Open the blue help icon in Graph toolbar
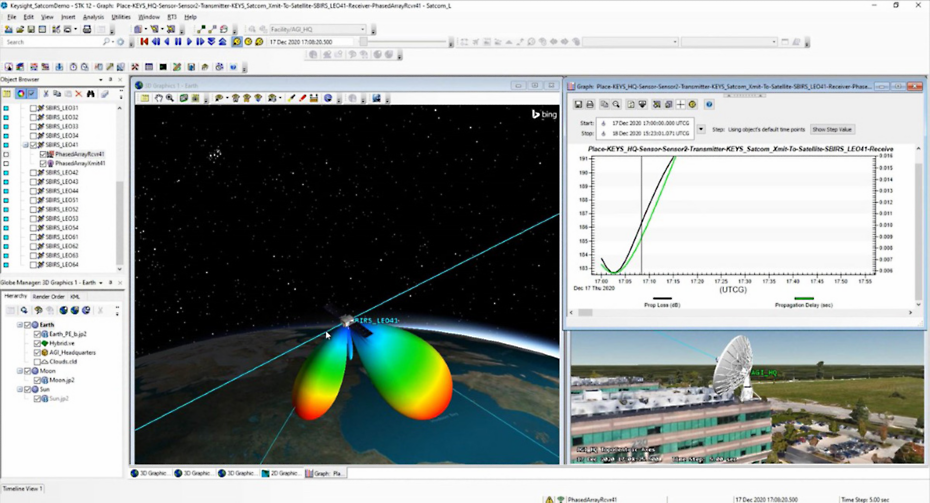This screenshot has width=930, height=503. pos(709,104)
